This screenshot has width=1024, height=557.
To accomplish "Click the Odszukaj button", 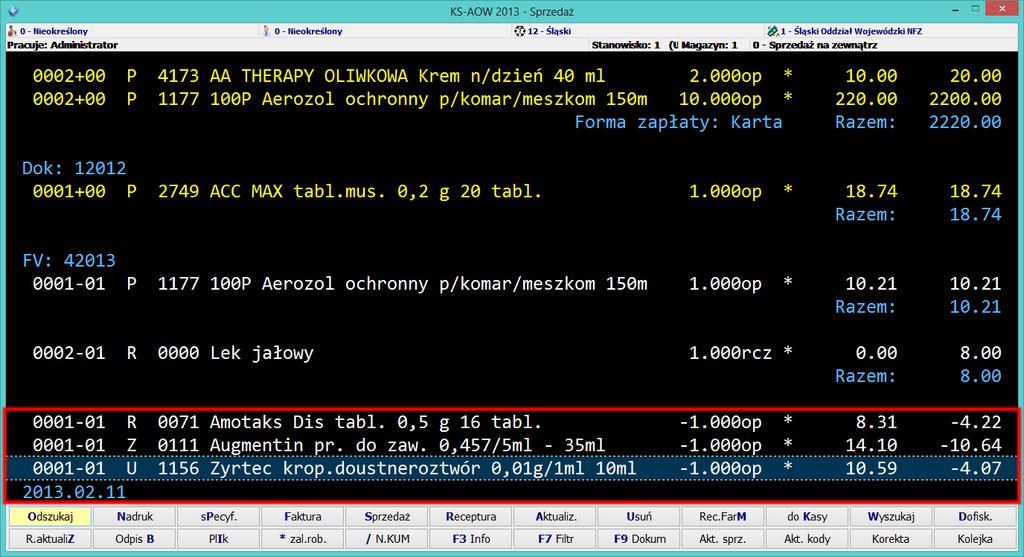I will [x=50, y=517].
